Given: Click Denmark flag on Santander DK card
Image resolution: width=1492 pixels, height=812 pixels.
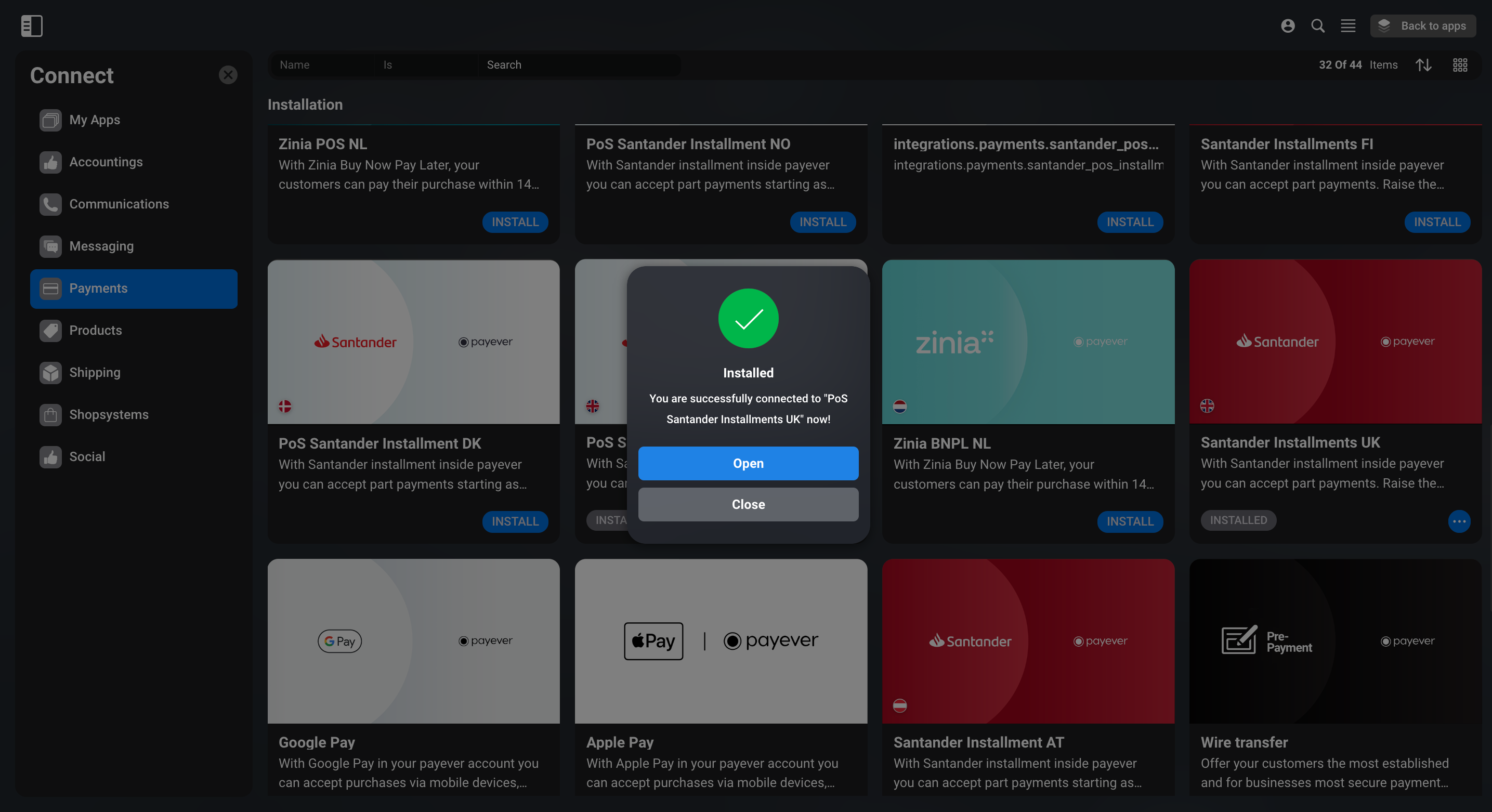Looking at the screenshot, I should click(285, 406).
